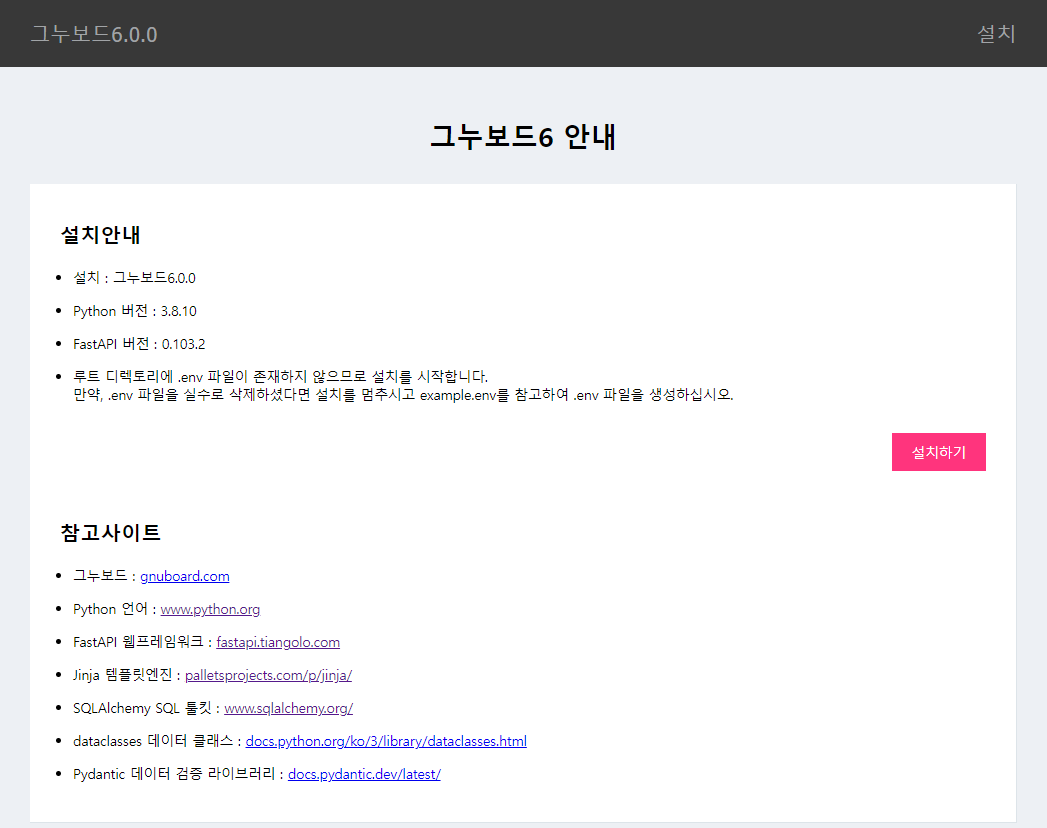
Task: Visit the docs.pydantic.dev/latest/ link
Action: [364, 774]
